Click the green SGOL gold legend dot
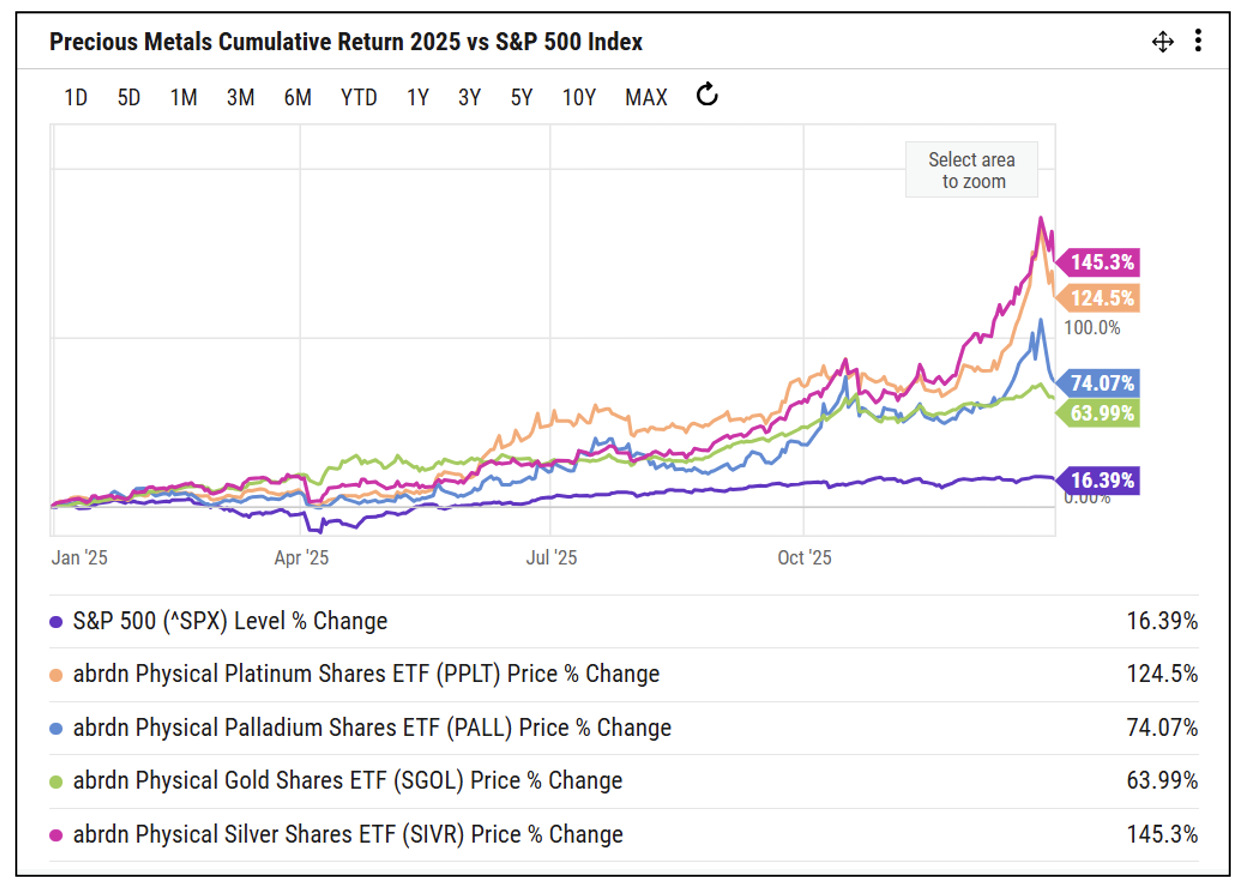The width and height of the screenshot is (1246, 890). coord(57,781)
